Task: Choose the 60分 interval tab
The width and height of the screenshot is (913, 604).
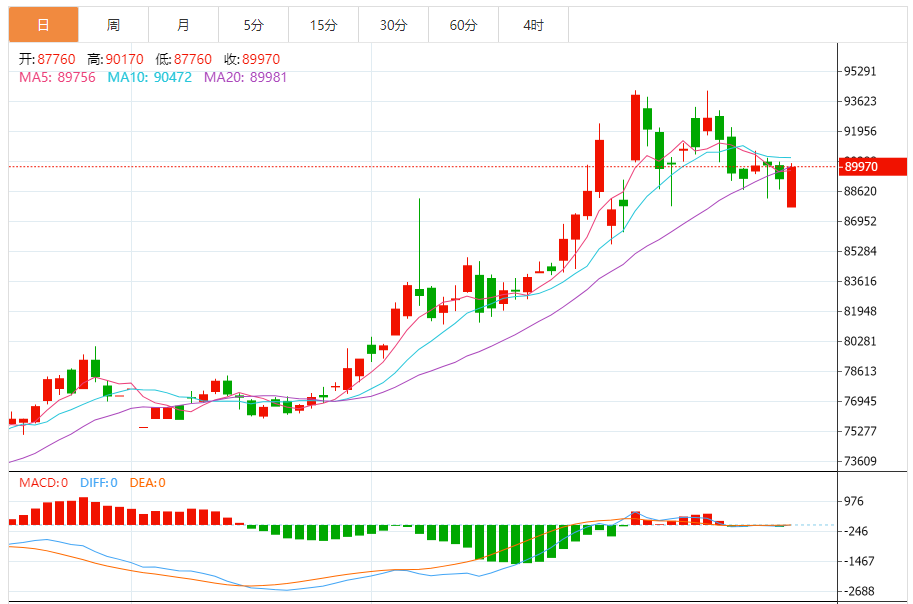Action: click(x=463, y=25)
